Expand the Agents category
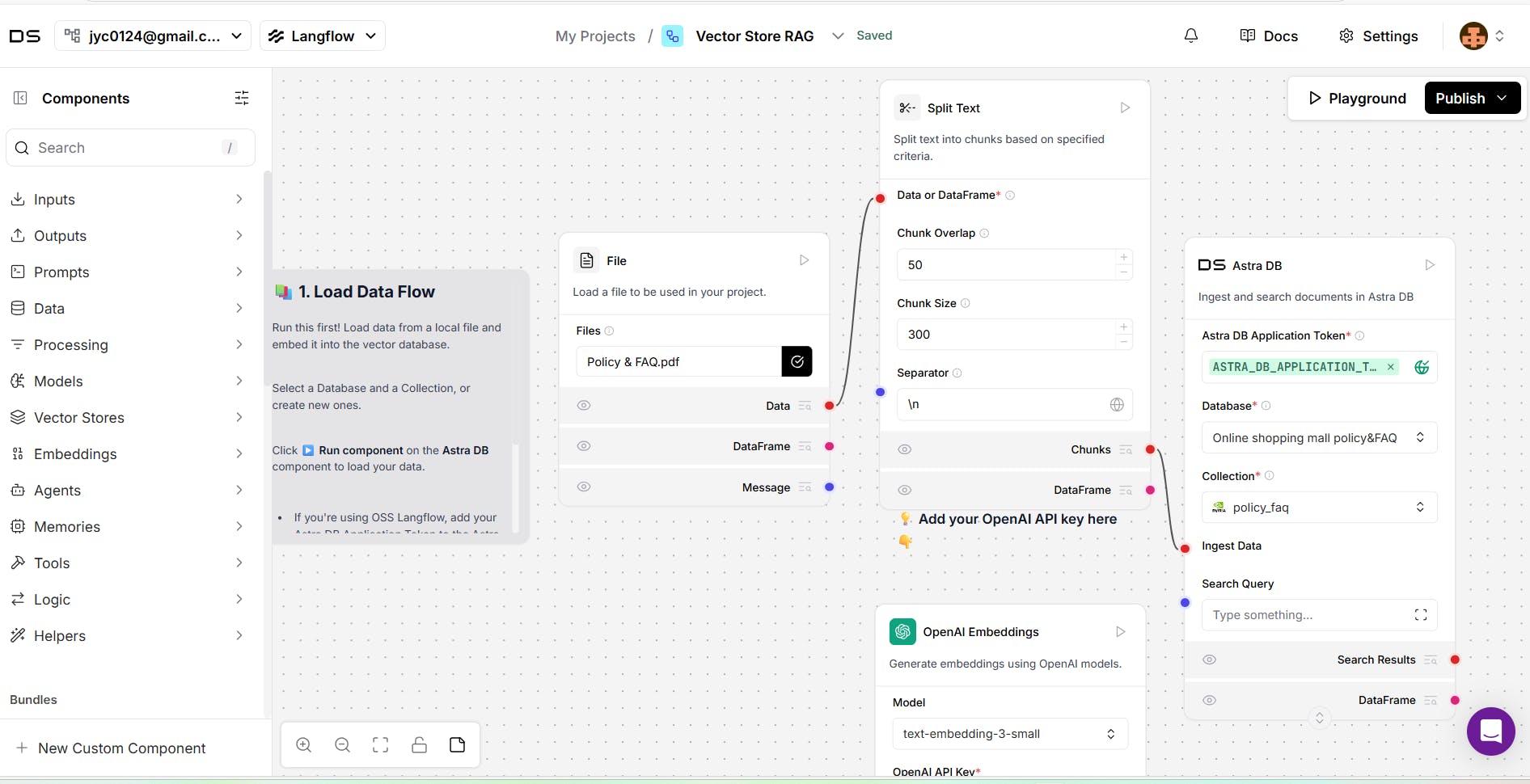1530x784 pixels. 127,491
